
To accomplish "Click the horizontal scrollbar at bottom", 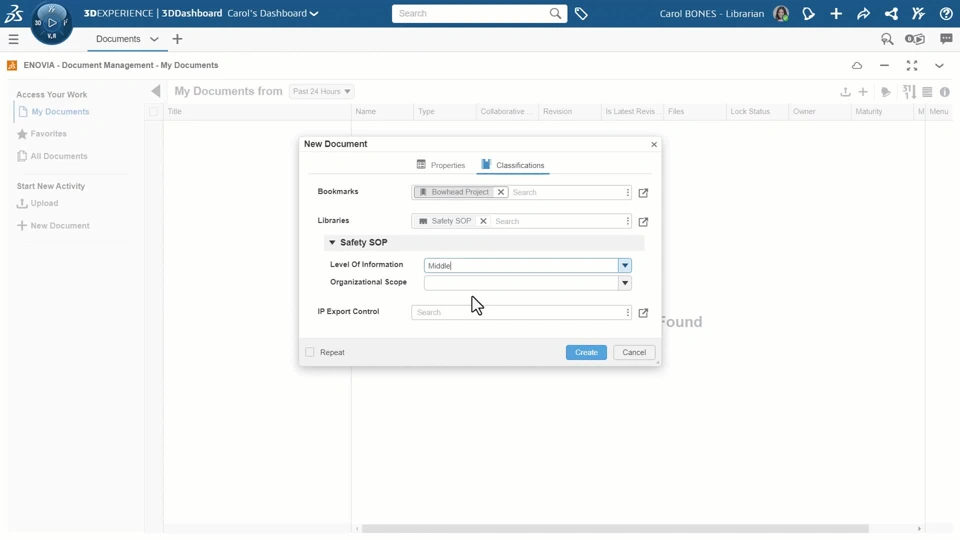I will pyautogui.click(x=615, y=528).
